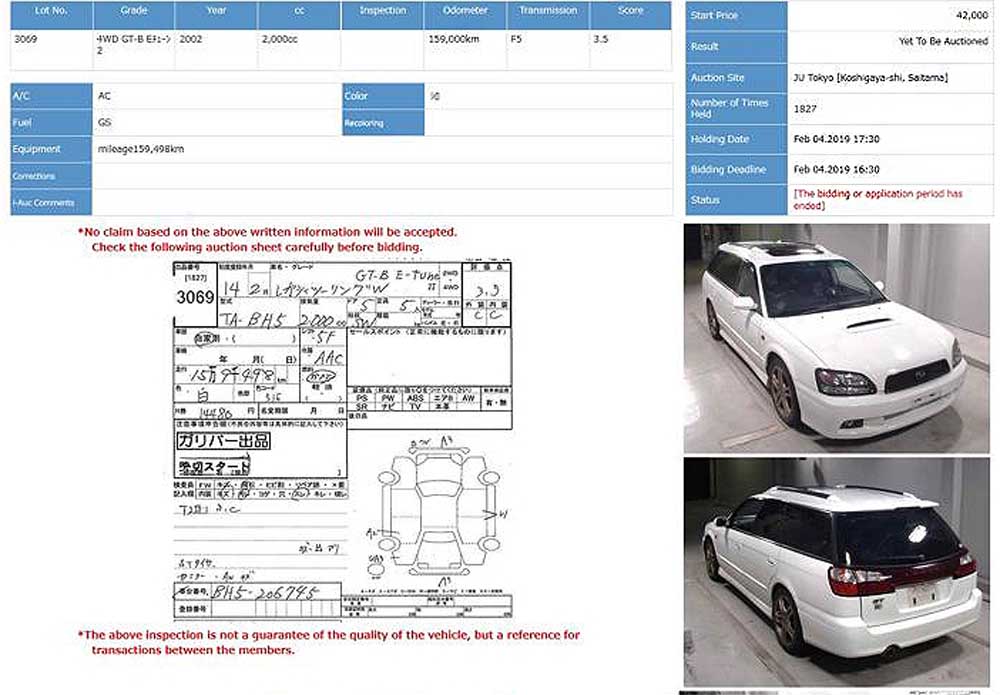Viewport: 1000px width, 695px height.
Task: Click the Year column header
Action: [x=216, y=15]
